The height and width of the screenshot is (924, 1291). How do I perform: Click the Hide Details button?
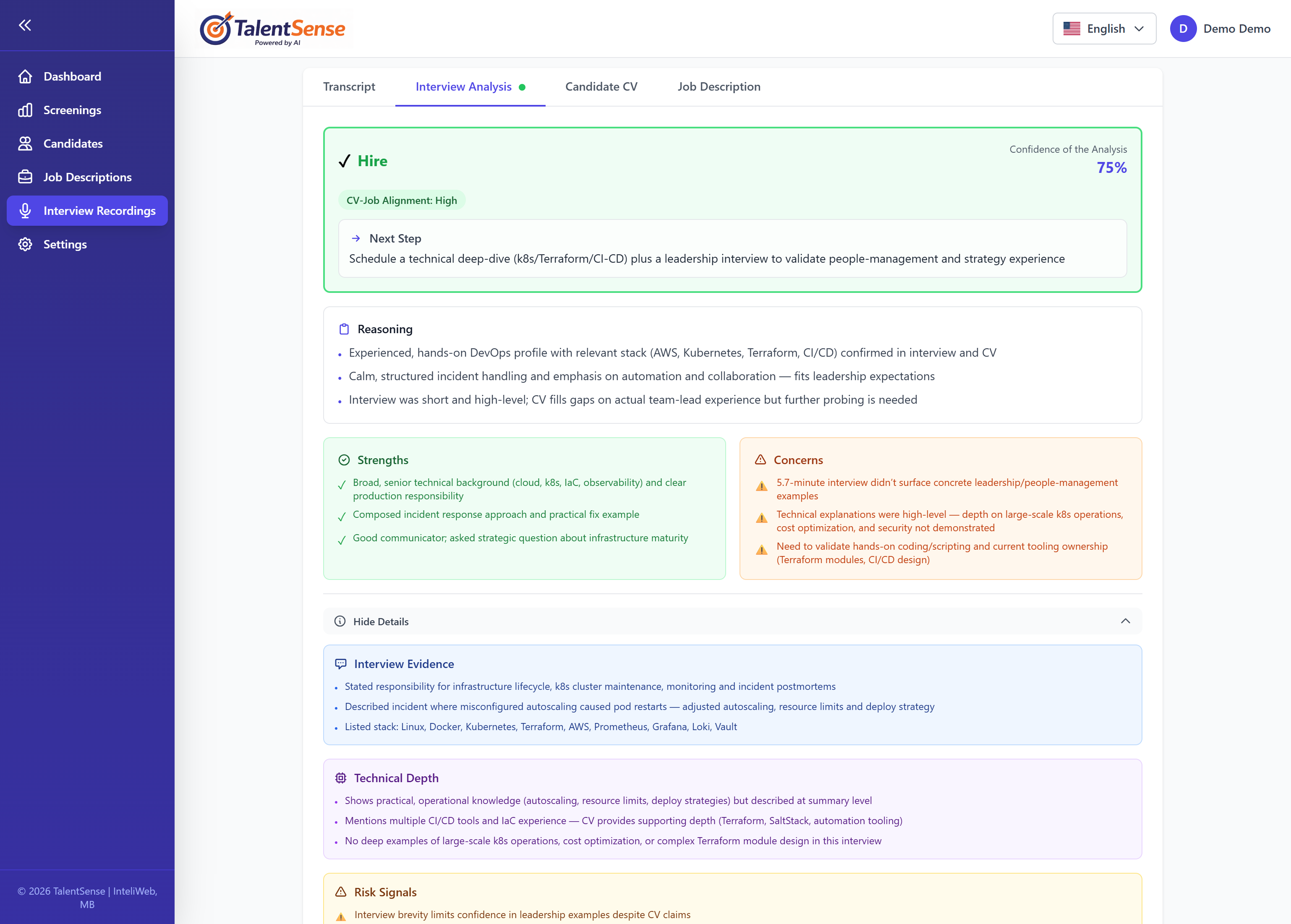(x=381, y=621)
